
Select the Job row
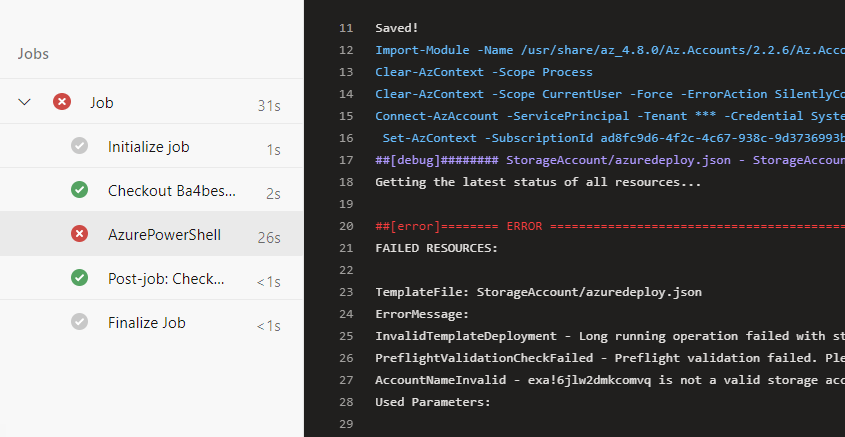coord(151,101)
